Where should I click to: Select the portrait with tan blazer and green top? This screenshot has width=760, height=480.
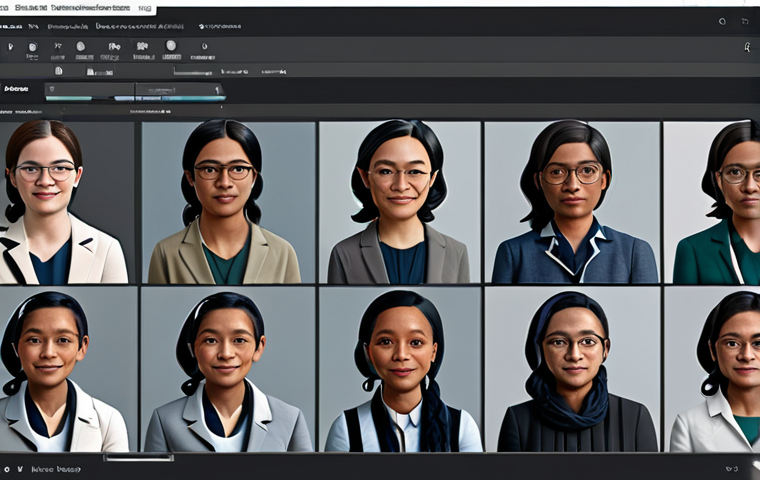(228, 202)
